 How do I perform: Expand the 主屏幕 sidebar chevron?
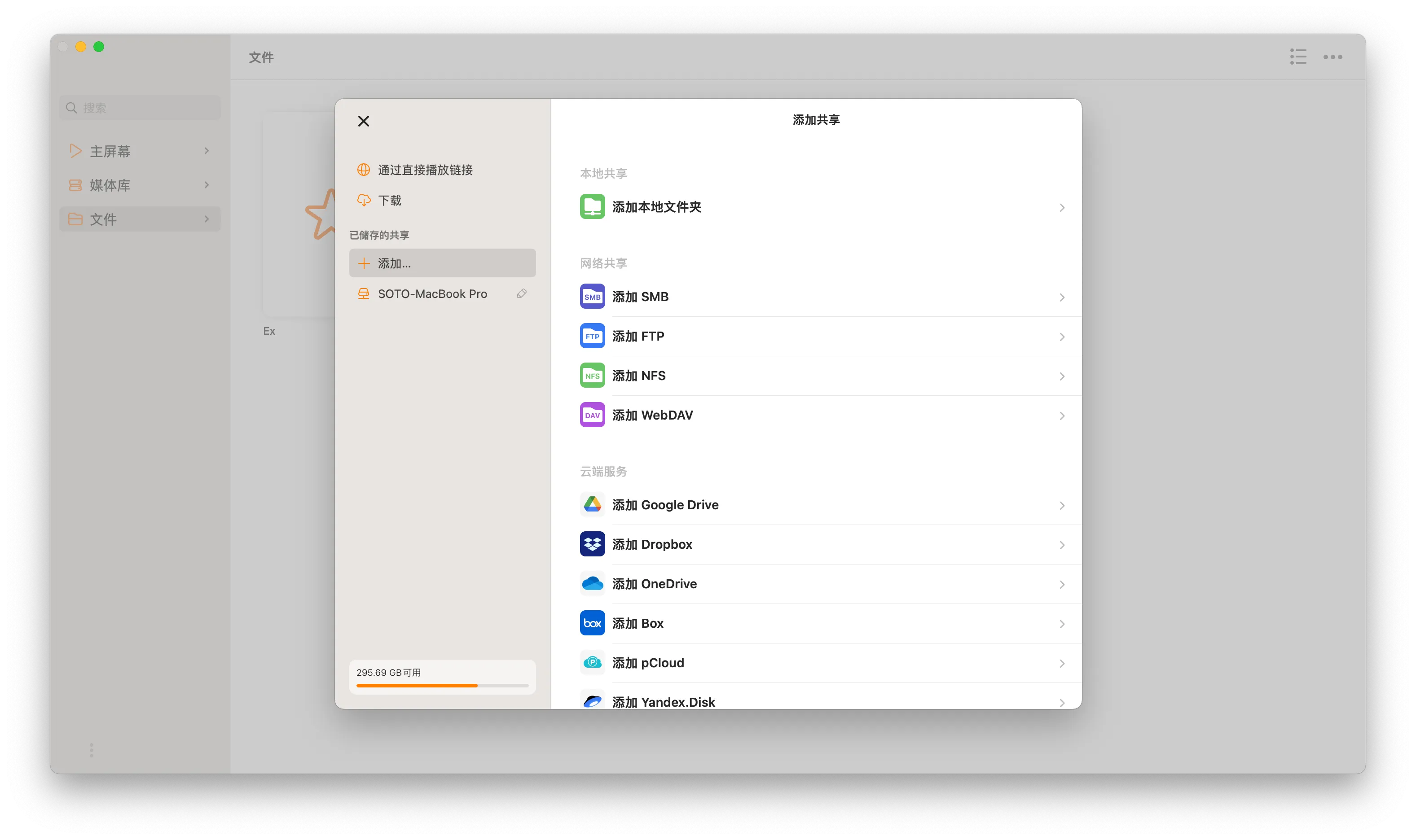click(x=207, y=151)
